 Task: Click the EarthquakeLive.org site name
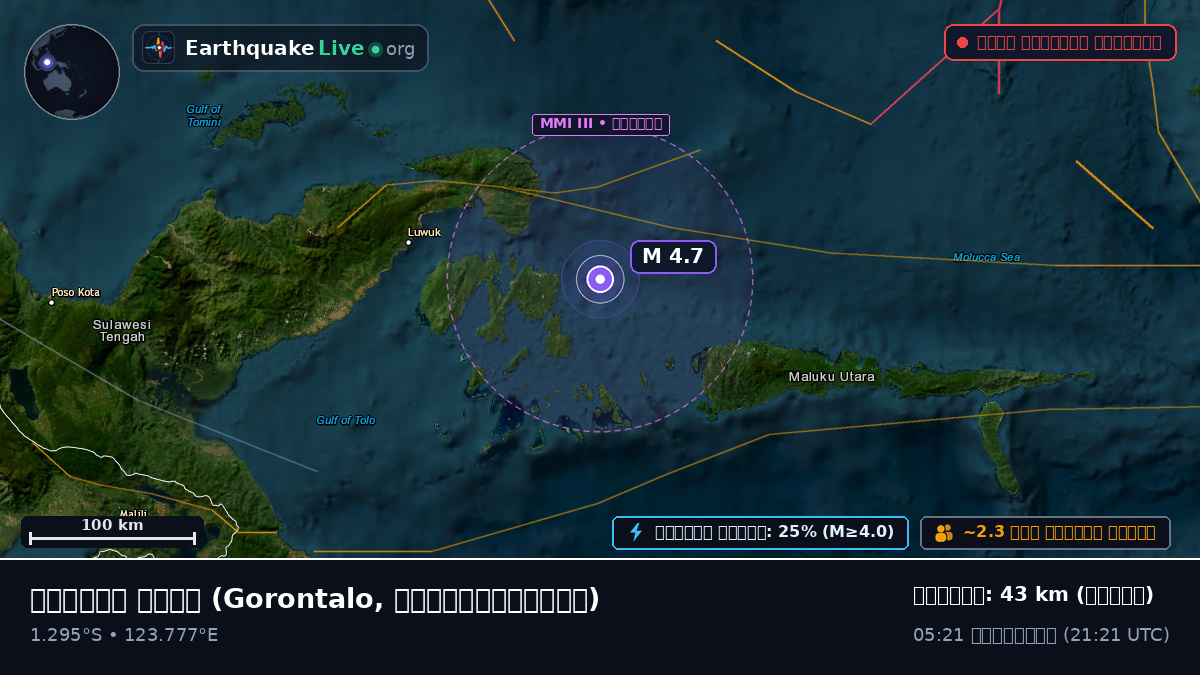point(300,49)
